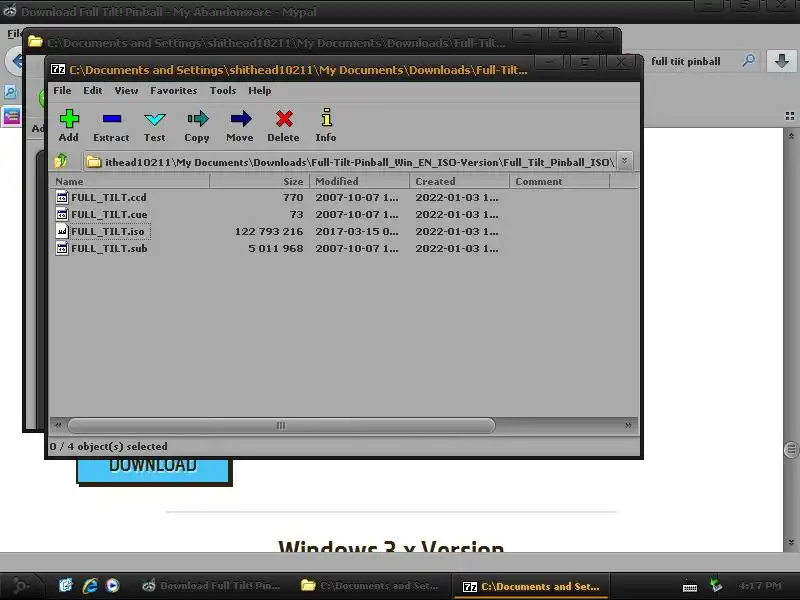Switch to Download Full Tilt Pinball taskbar button
Image resolution: width=800 pixels, height=600 pixels.
tap(211, 586)
